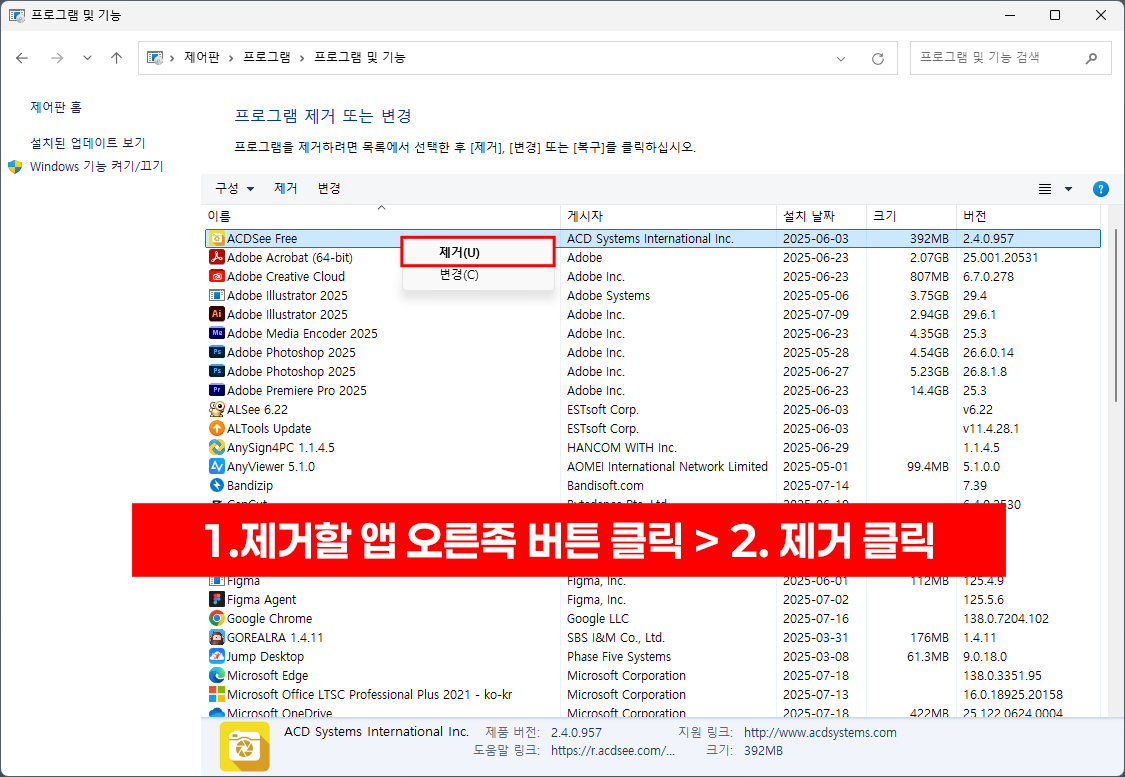This screenshot has height=777, width=1125.
Task: Click the SBS I&M Co., Ltd. cell
Action: click(616, 637)
